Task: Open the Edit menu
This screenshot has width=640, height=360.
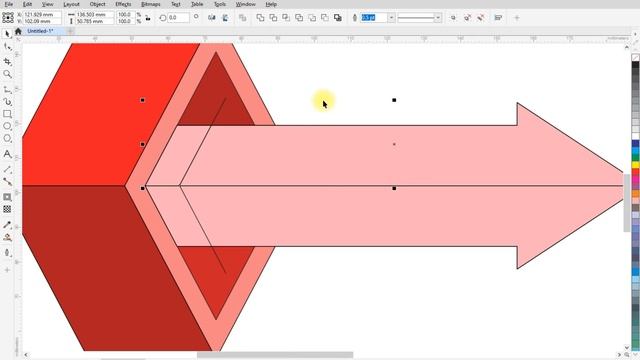Action: [27, 4]
